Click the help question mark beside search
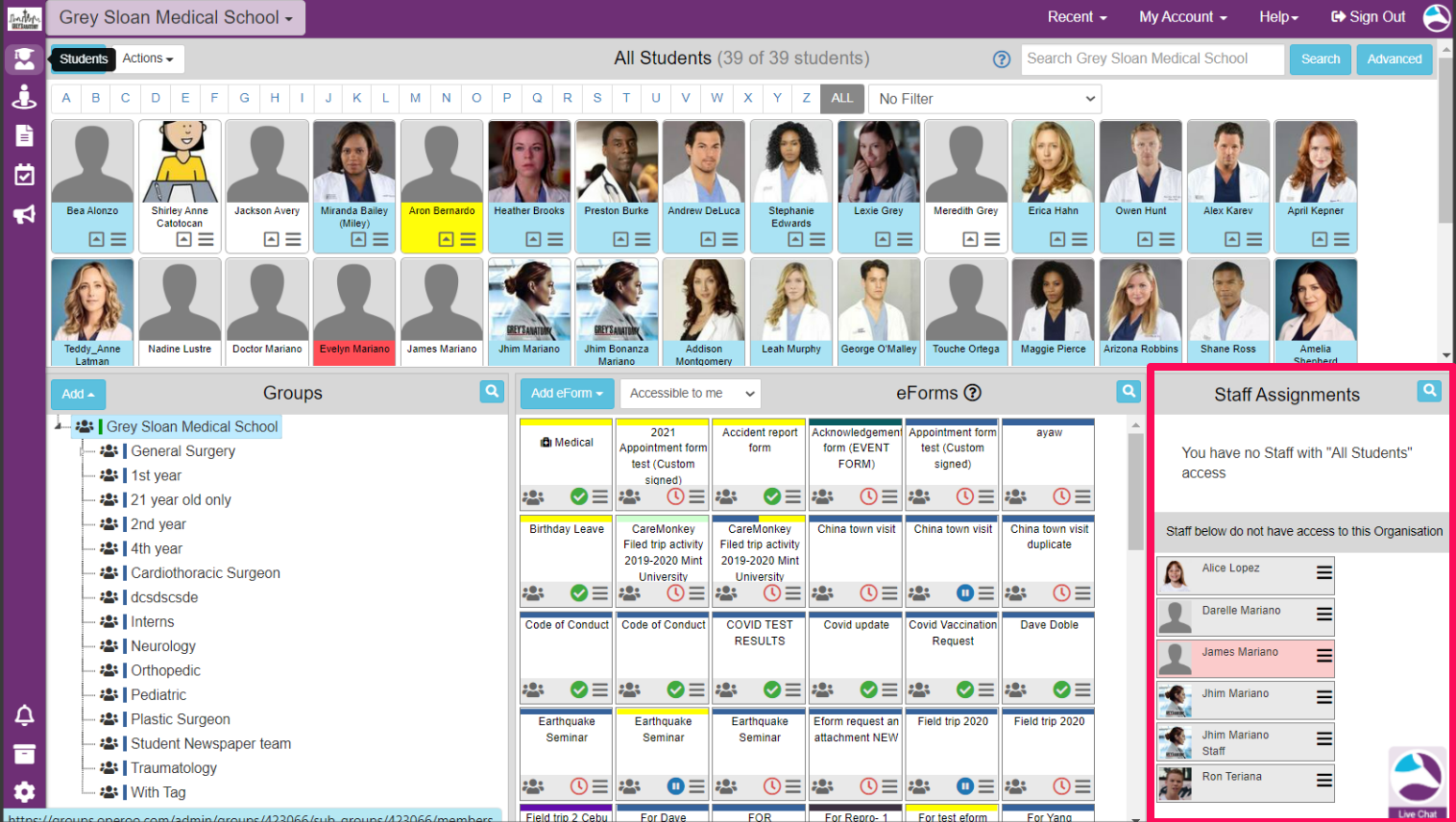Viewport: 1456px width, 822px height. (1002, 60)
